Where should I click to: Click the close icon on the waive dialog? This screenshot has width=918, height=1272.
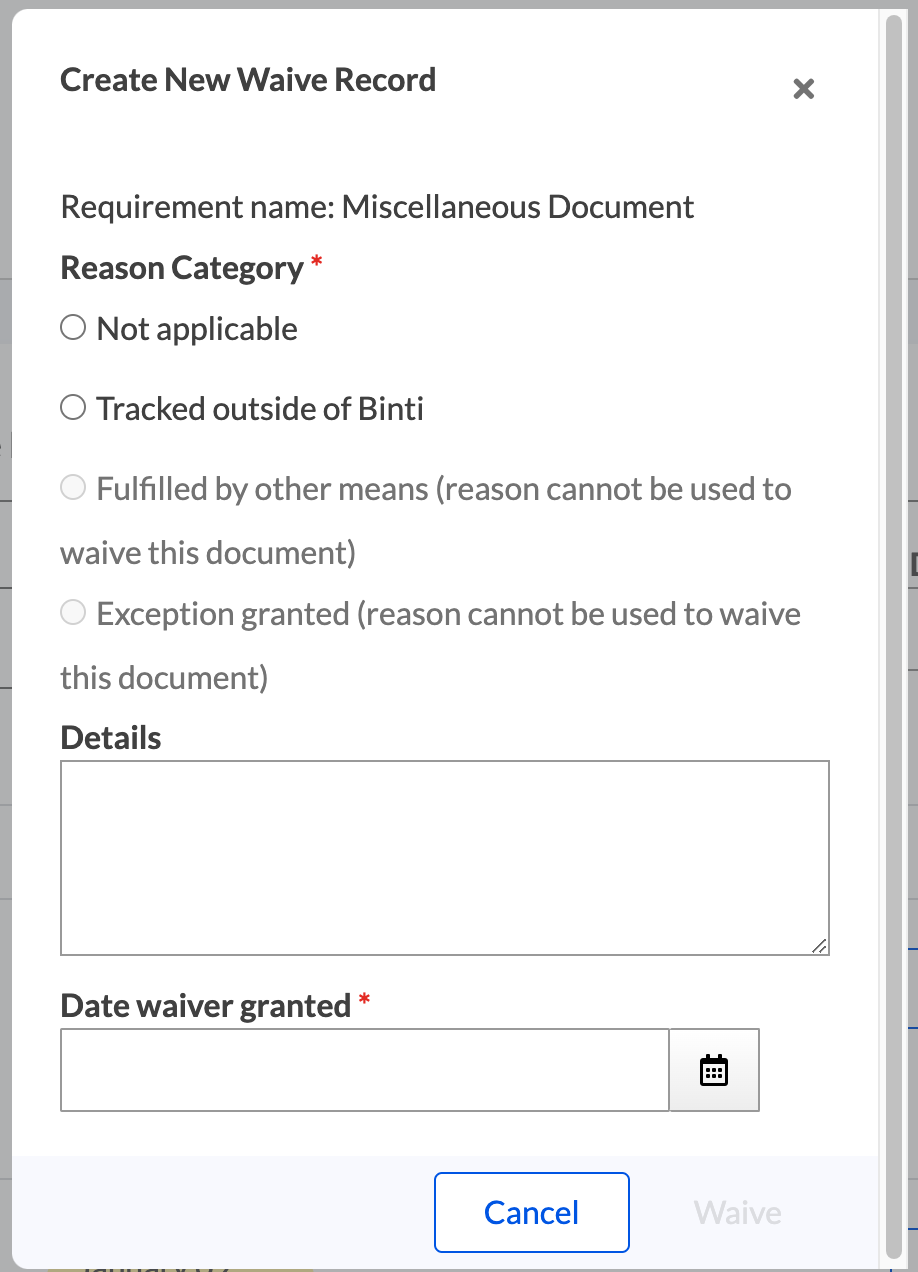[803, 88]
